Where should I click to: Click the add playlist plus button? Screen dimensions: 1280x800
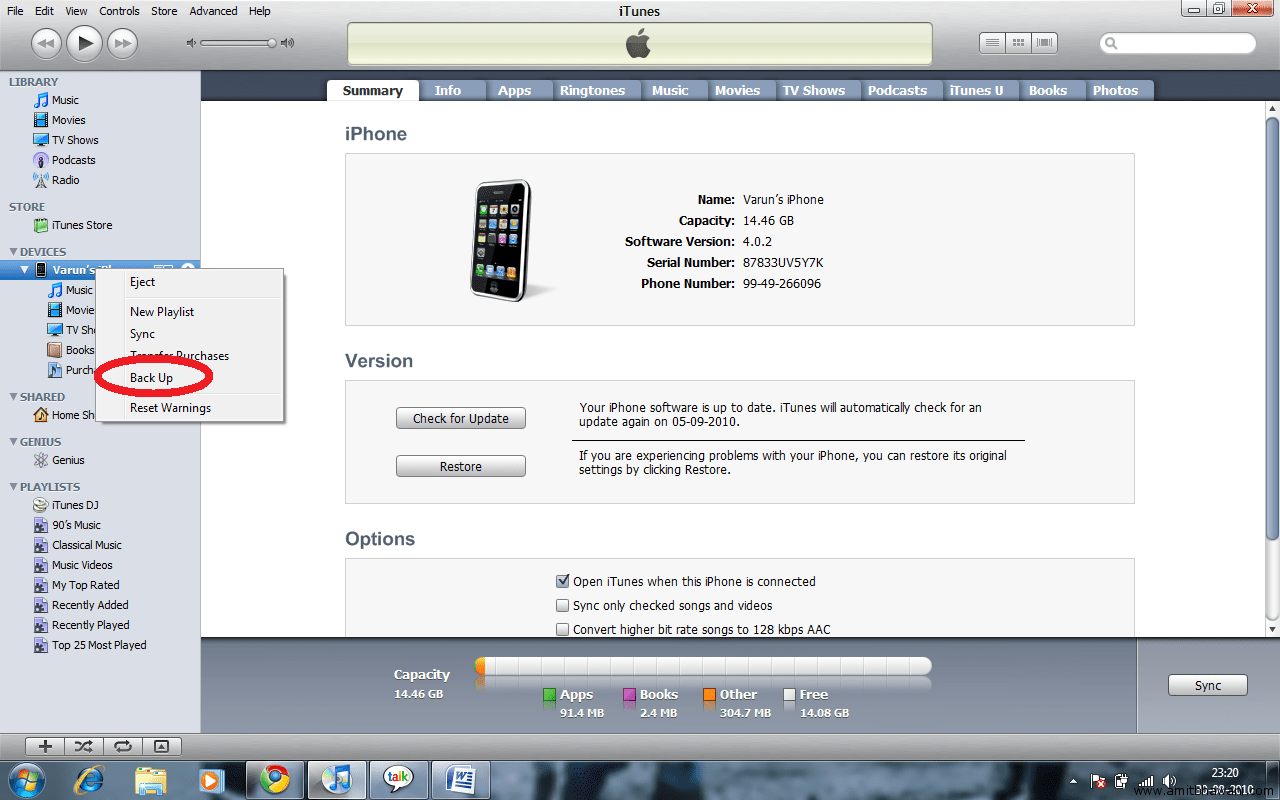(45, 746)
